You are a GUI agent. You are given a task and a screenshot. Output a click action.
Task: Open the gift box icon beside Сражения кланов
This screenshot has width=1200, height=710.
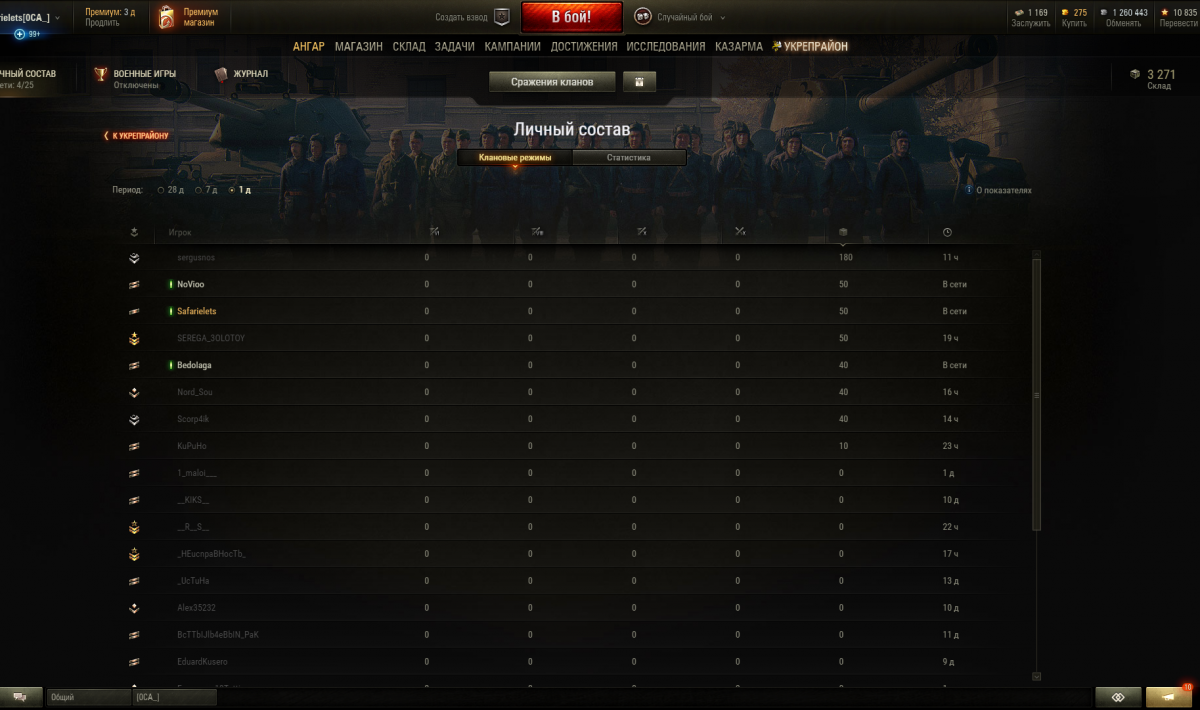639,82
